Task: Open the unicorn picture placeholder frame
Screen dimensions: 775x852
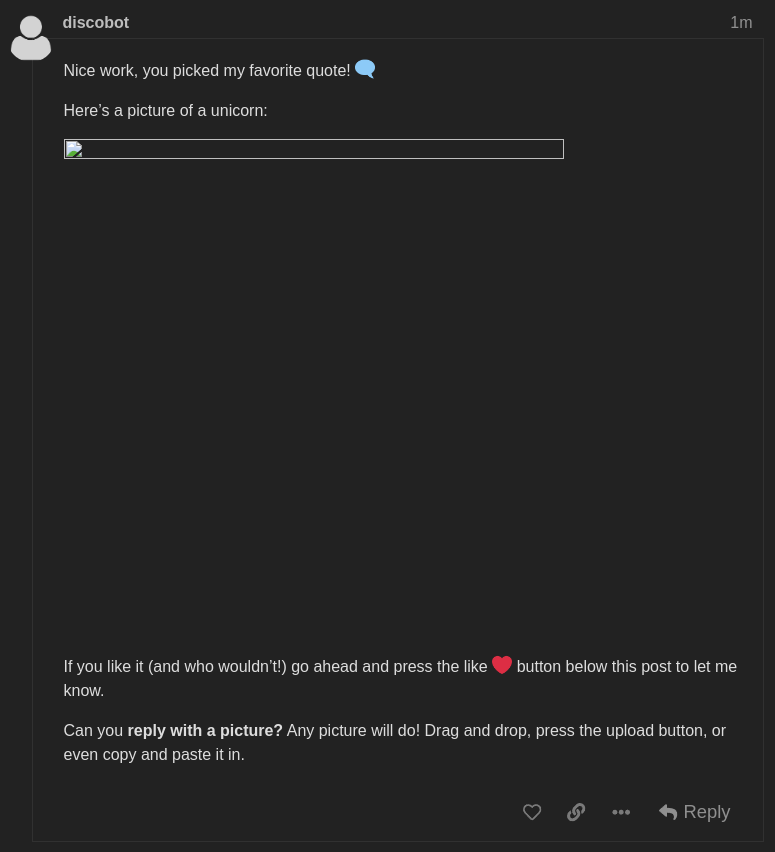Action: pos(314,149)
